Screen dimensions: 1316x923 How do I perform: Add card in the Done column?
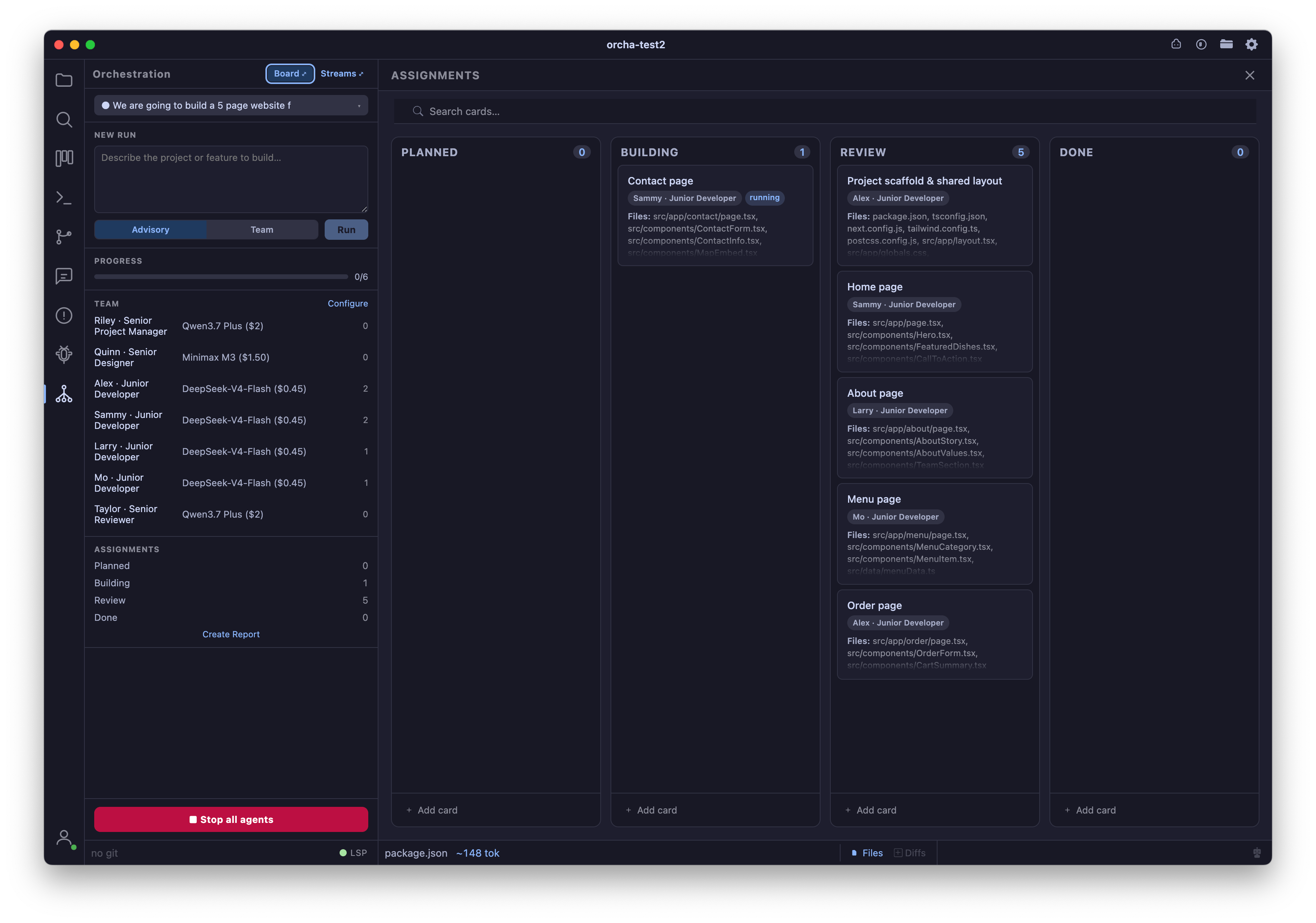[1090, 810]
